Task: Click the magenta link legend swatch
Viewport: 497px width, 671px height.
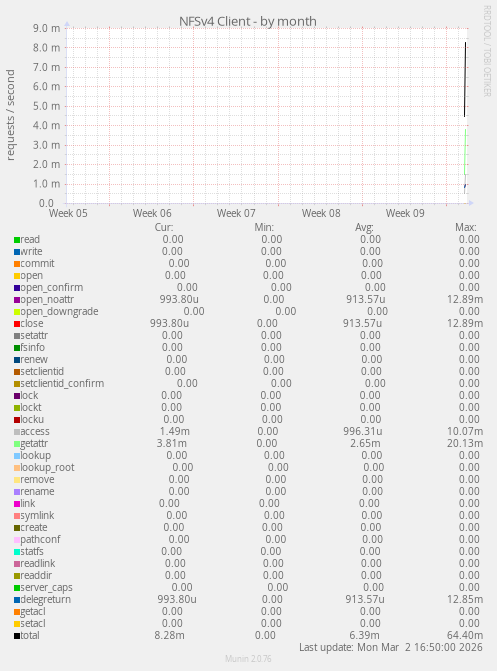Action: [x=17, y=504]
